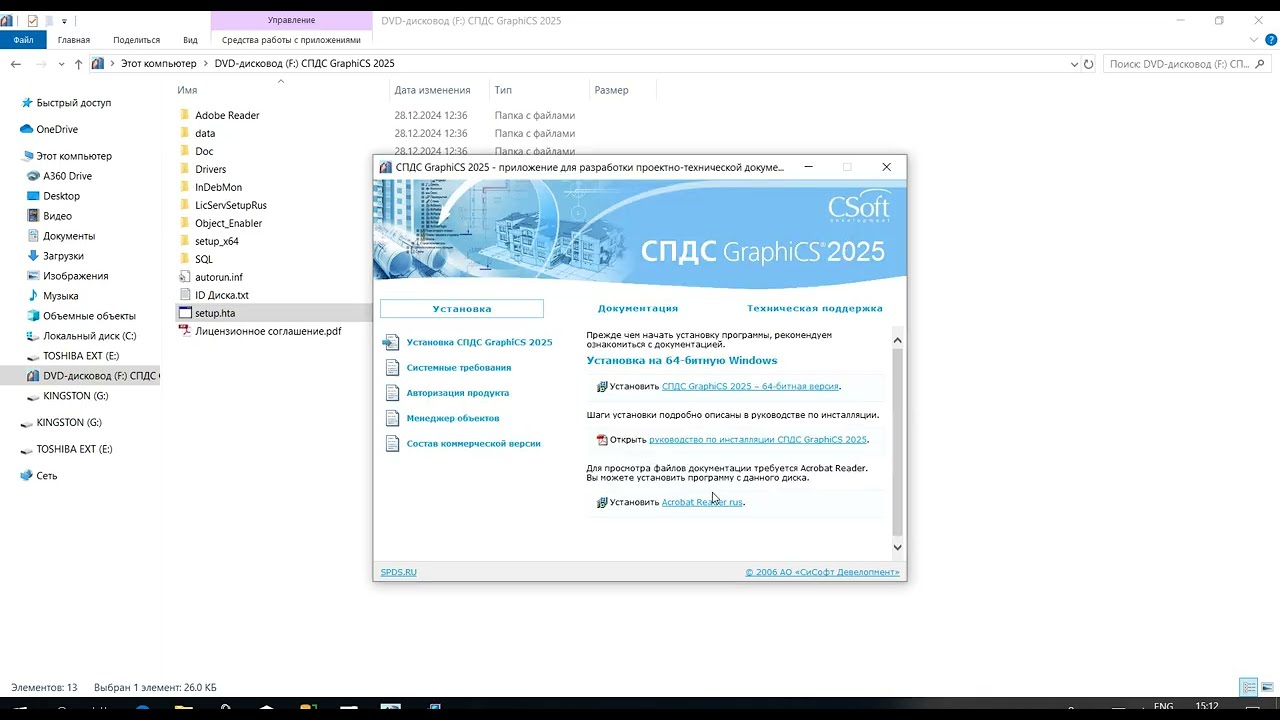Select the Drivers folder
Screen dimensions: 1280x720
pos(210,170)
